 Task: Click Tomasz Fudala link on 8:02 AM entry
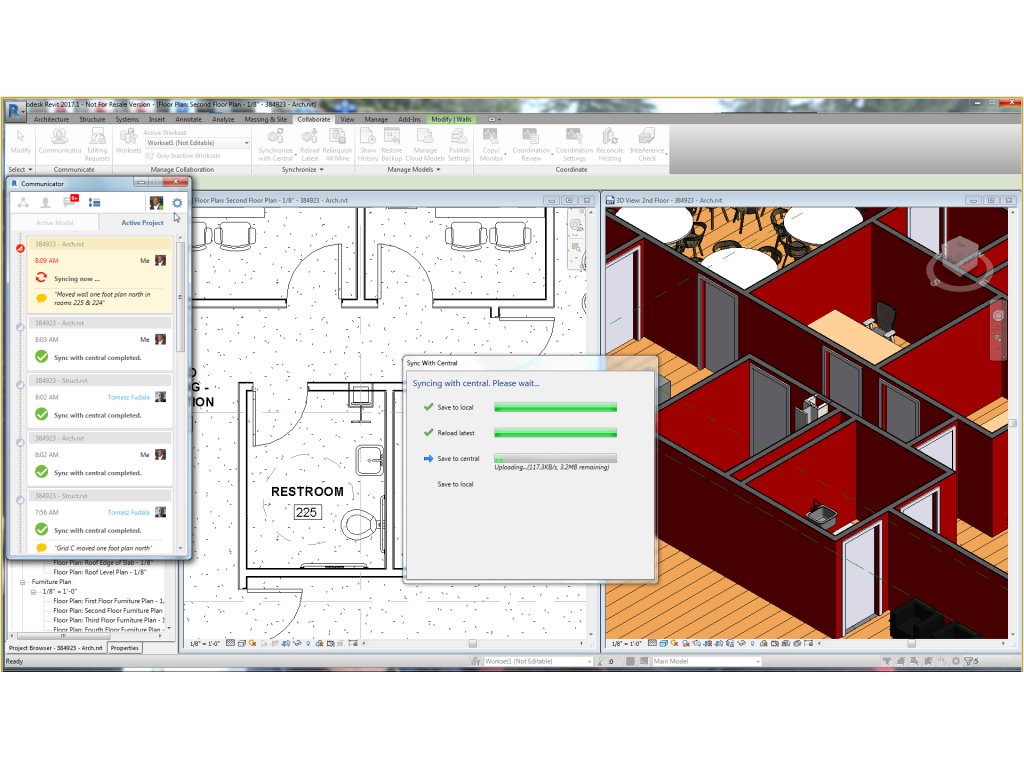coord(129,397)
